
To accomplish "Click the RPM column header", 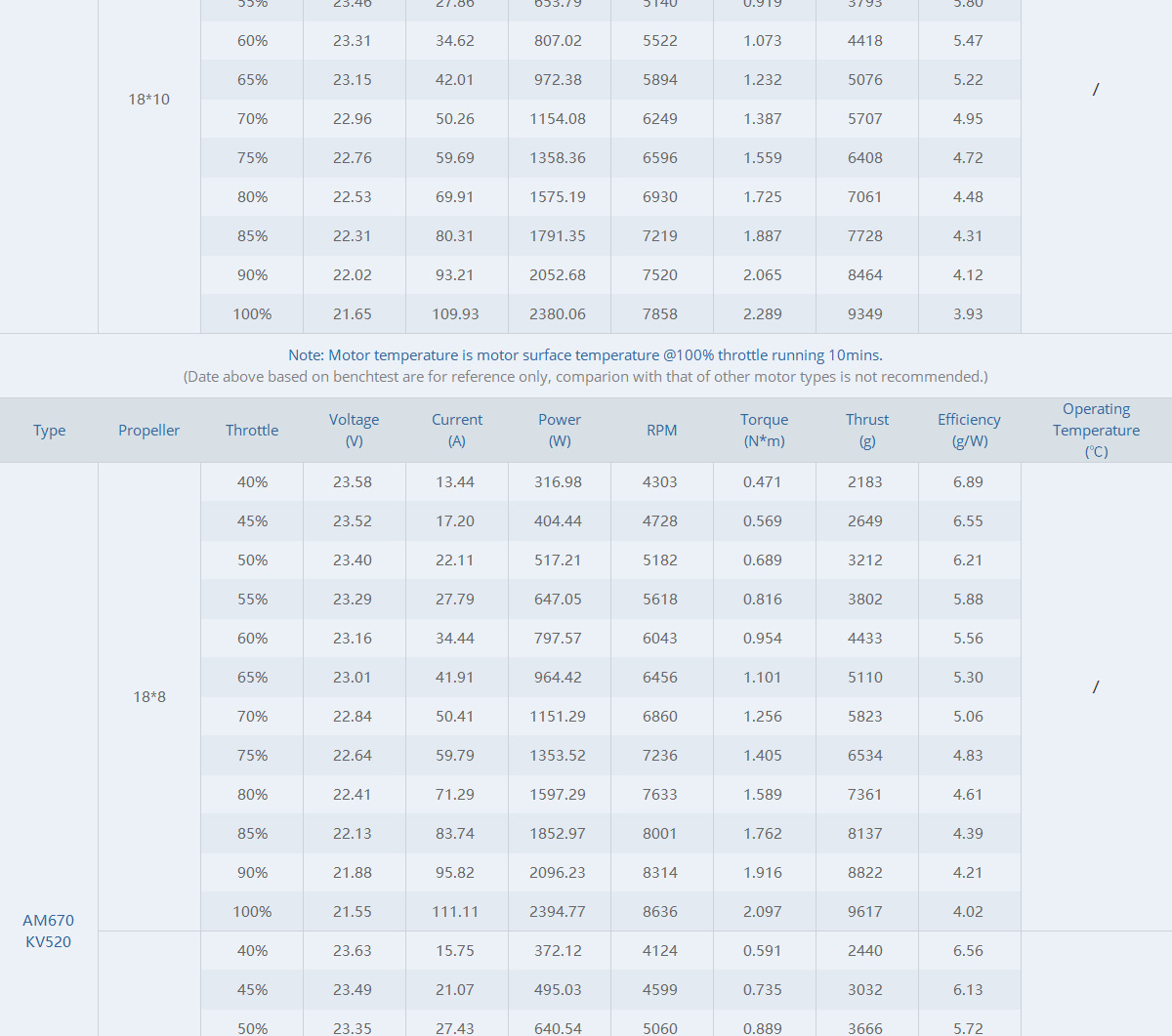I will [x=661, y=430].
